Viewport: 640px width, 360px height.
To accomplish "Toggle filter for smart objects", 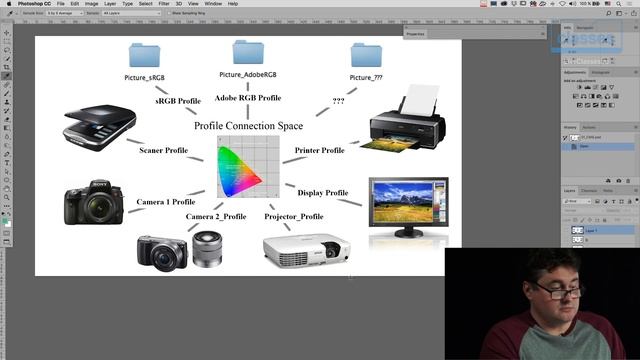I will tap(629, 201).
